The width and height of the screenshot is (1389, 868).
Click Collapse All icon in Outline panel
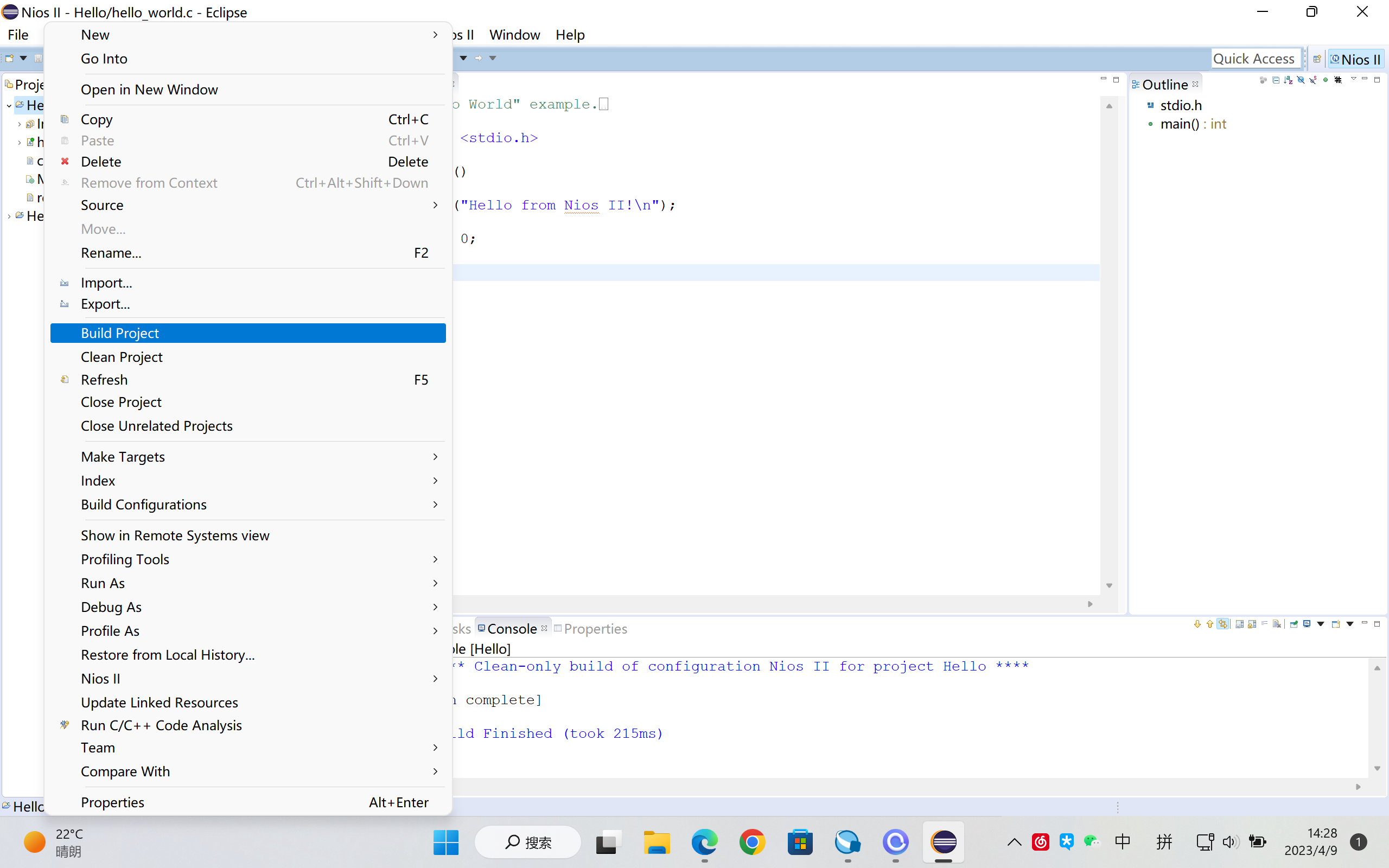pos(1276,80)
